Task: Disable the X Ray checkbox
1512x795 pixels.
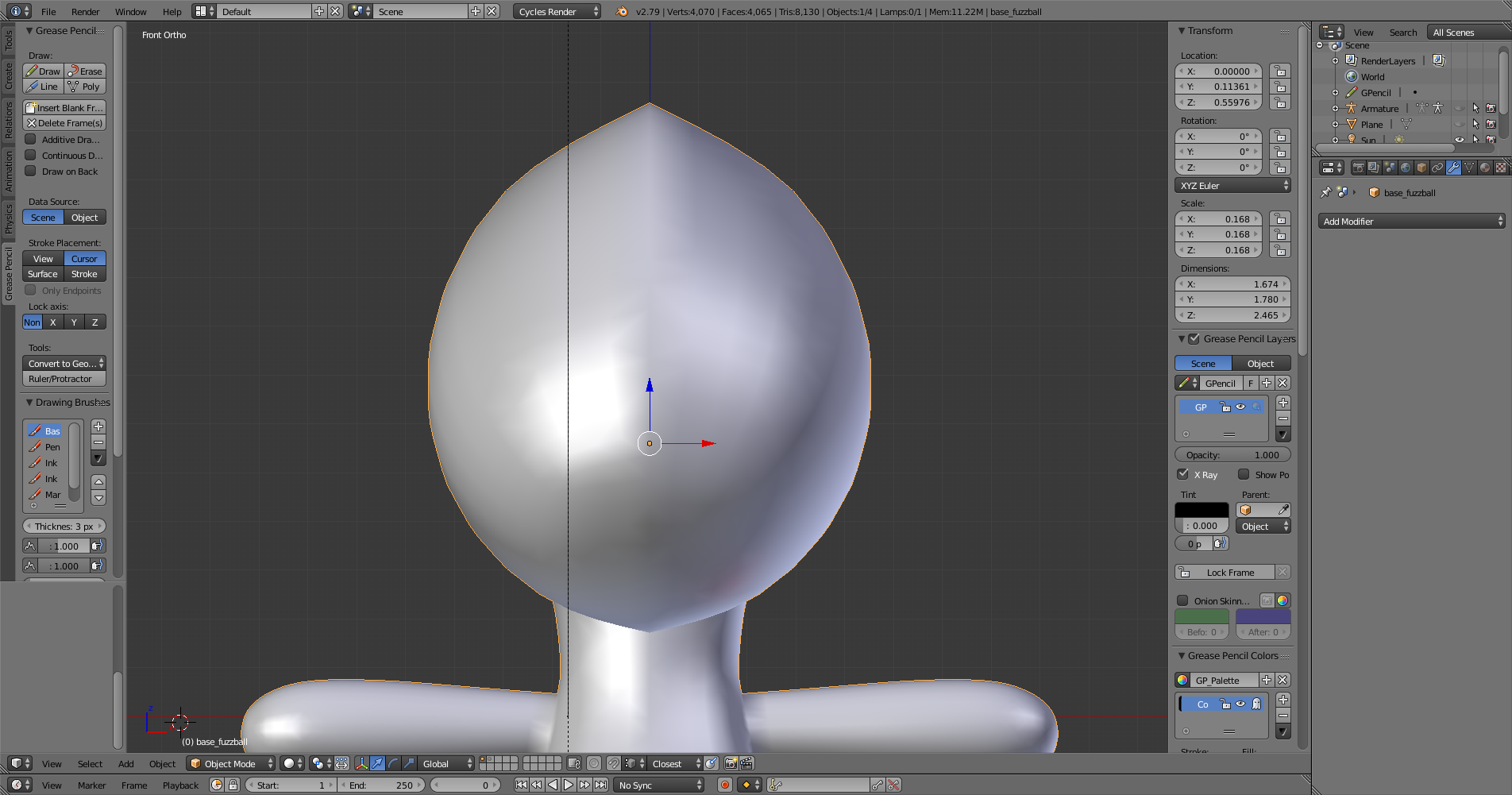Action: click(1183, 474)
